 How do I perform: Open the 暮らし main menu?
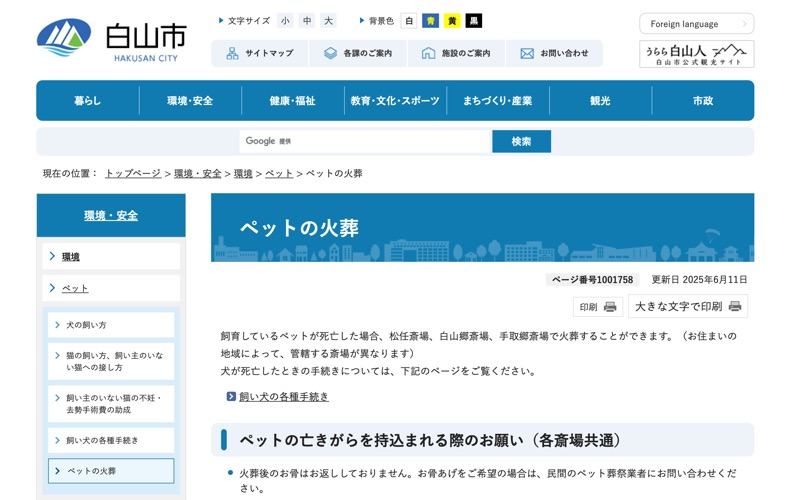(x=88, y=101)
